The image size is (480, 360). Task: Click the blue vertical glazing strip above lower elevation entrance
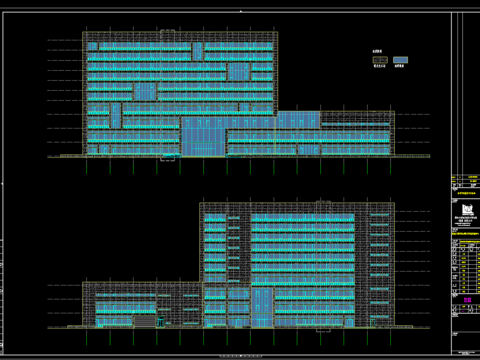(x=262, y=300)
